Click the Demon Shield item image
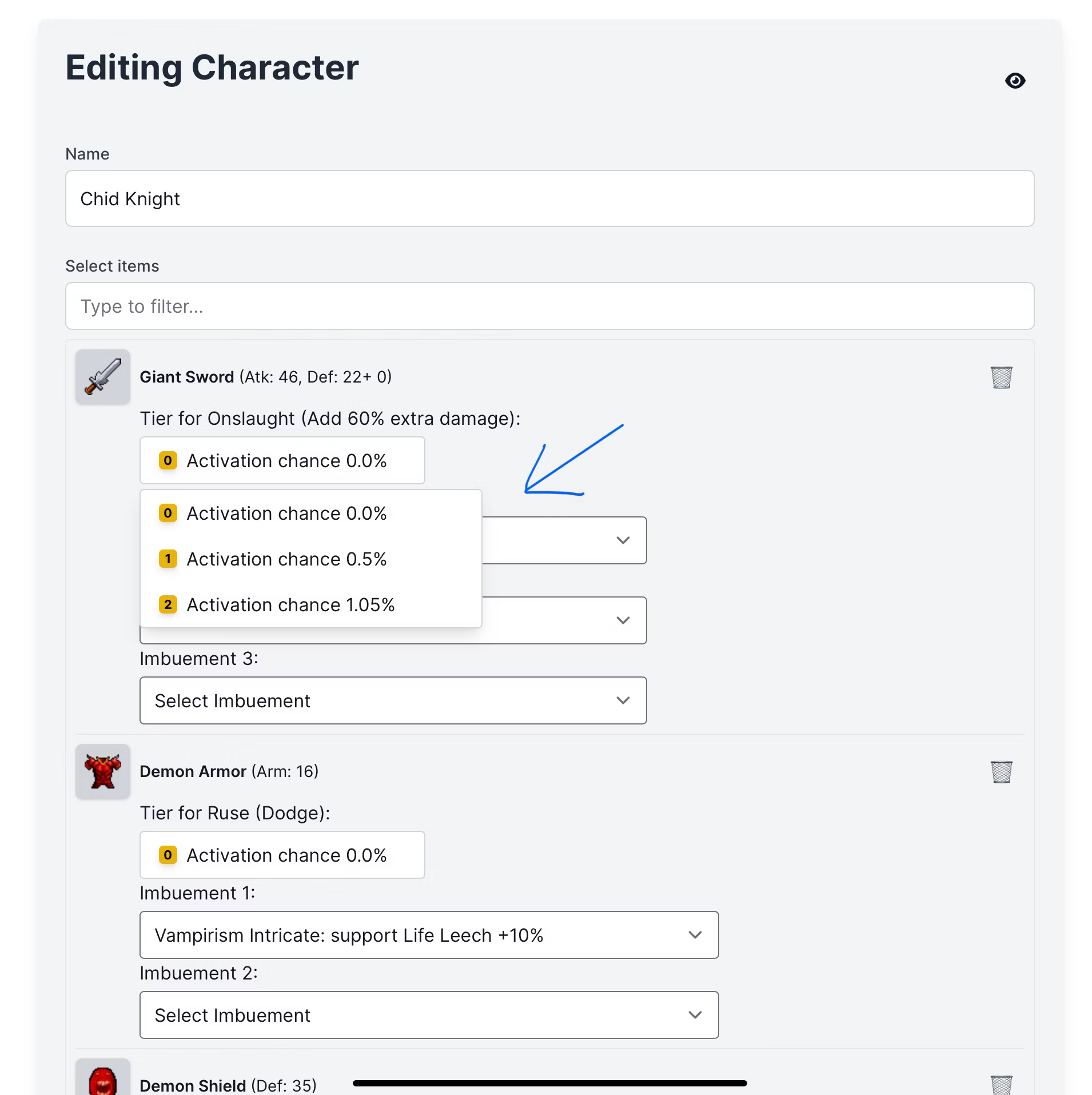The height and width of the screenshot is (1095, 1092). tap(103, 1077)
